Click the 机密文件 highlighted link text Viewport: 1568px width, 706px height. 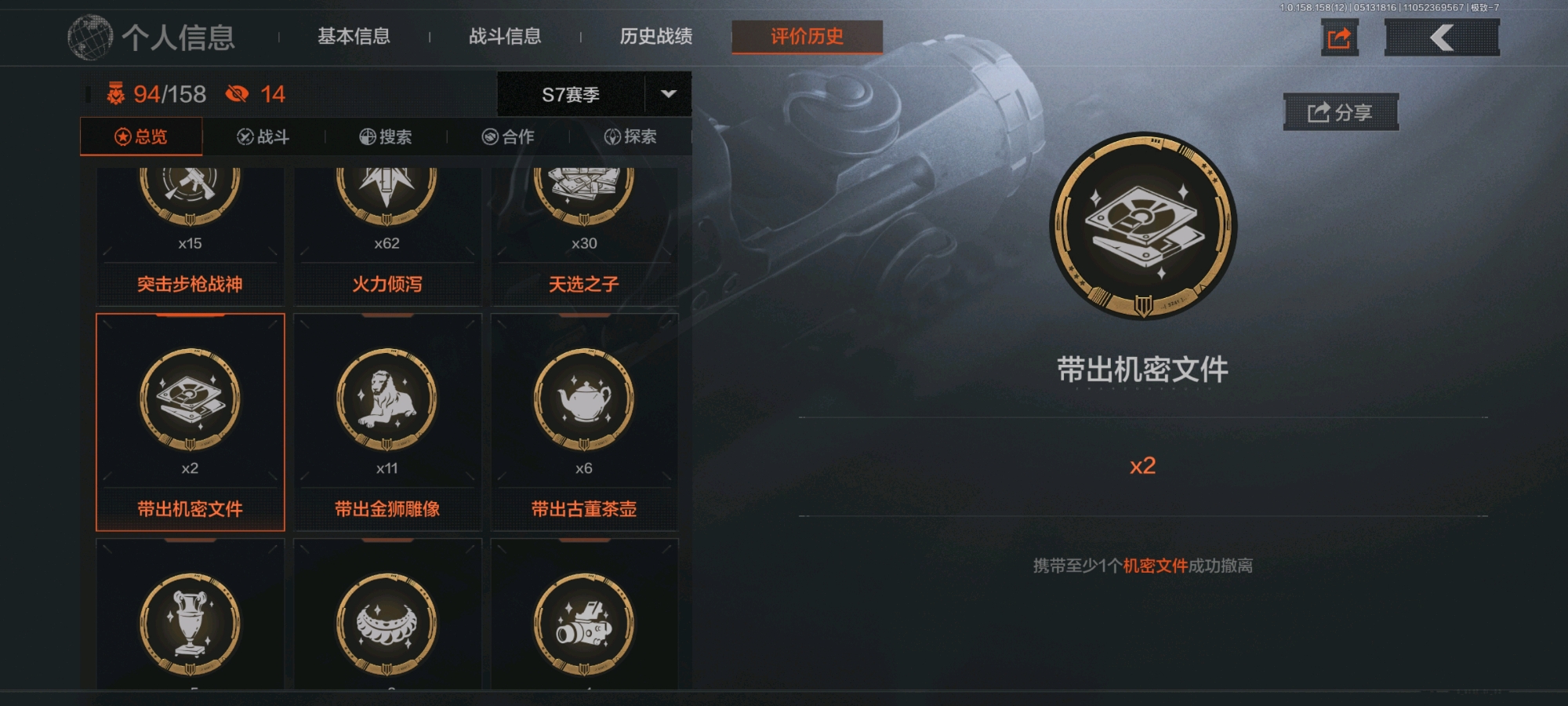click(1156, 566)
